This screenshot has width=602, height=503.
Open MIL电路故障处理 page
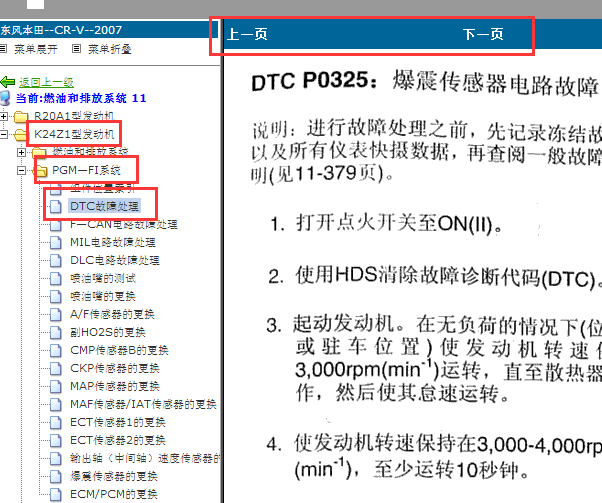(113, 242)
